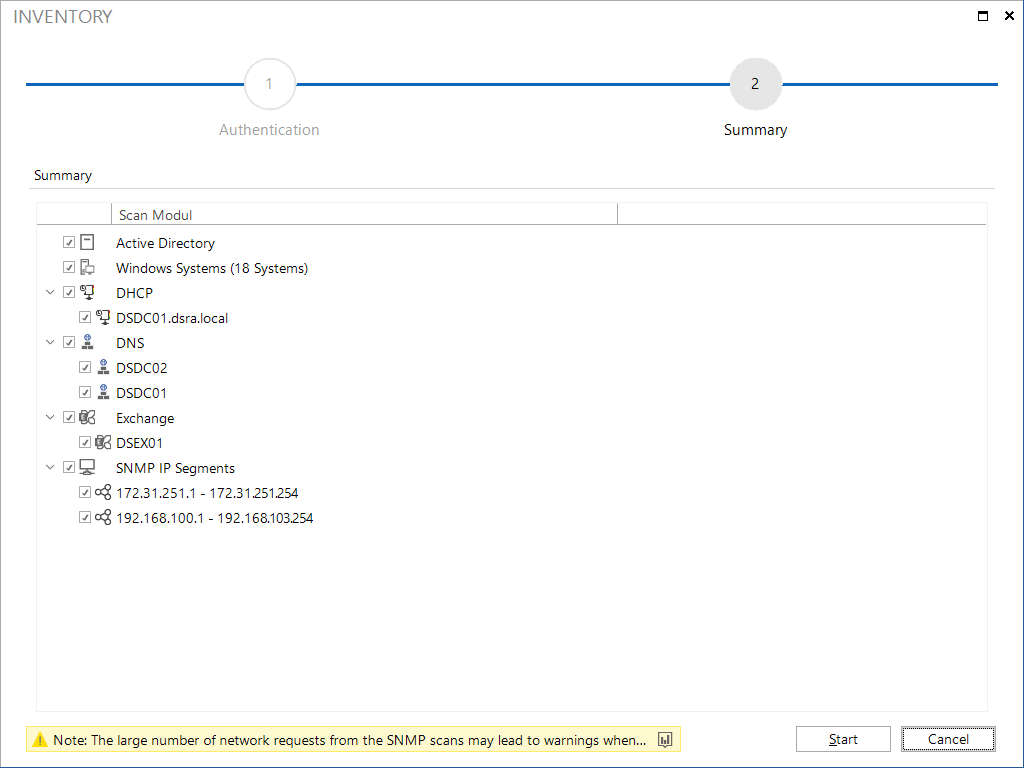Disable the 192.168.100.1 segment checkbox
Image resolution: width=1024 pixels, height=768 pixels.
click(x=85, y=517)
